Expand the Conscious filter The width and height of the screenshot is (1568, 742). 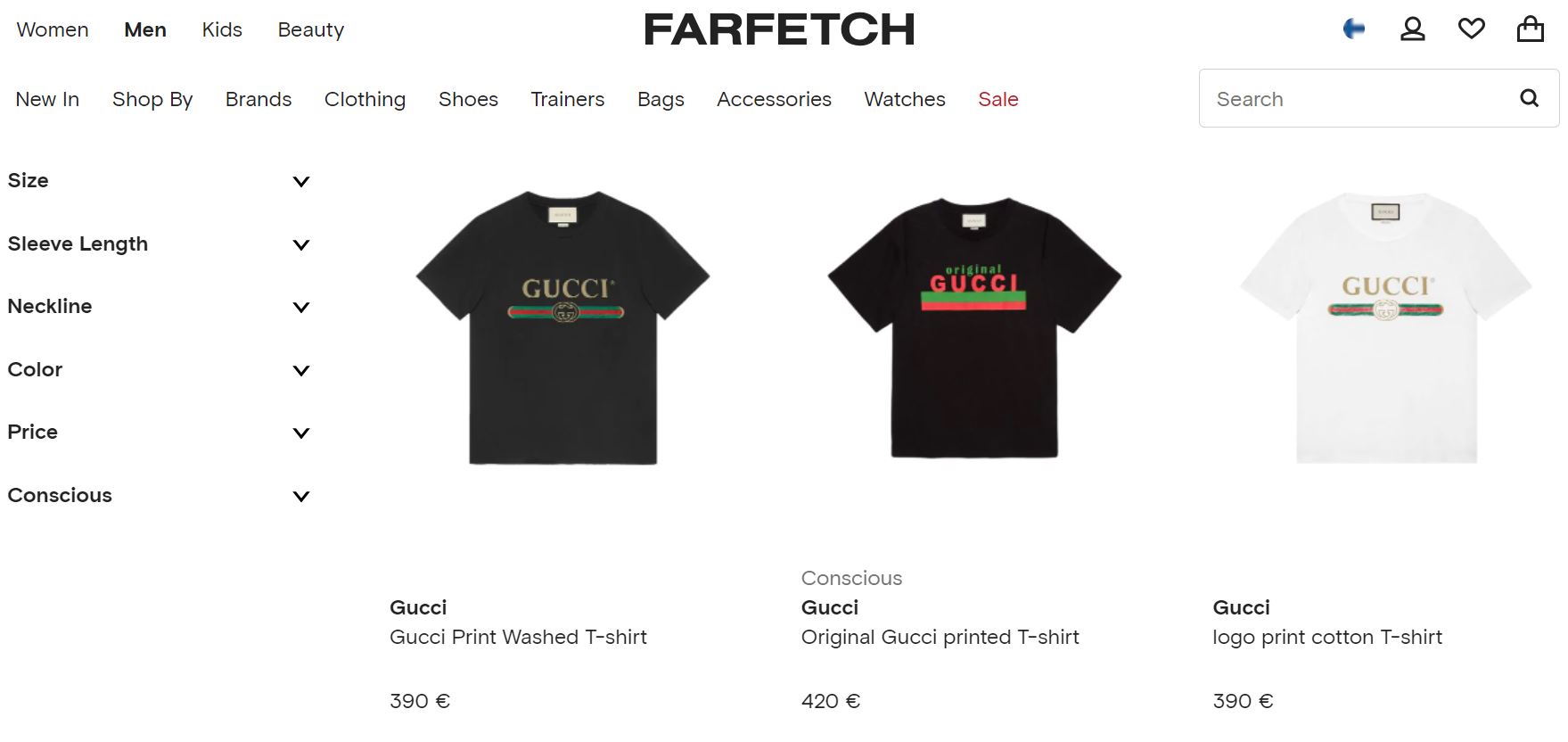tap(159, 496)
